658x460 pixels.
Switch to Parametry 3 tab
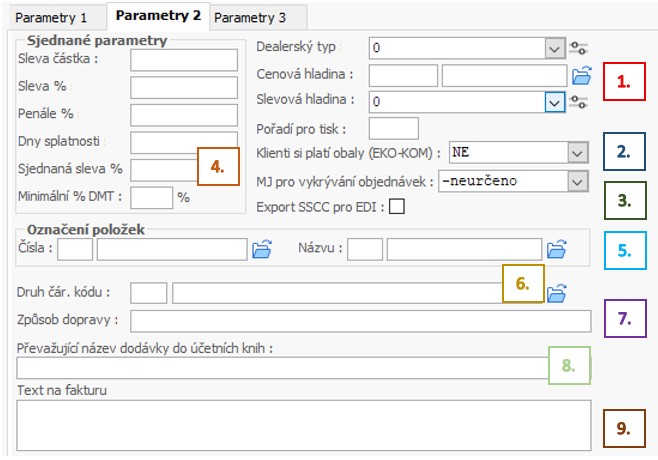point(250,18)
